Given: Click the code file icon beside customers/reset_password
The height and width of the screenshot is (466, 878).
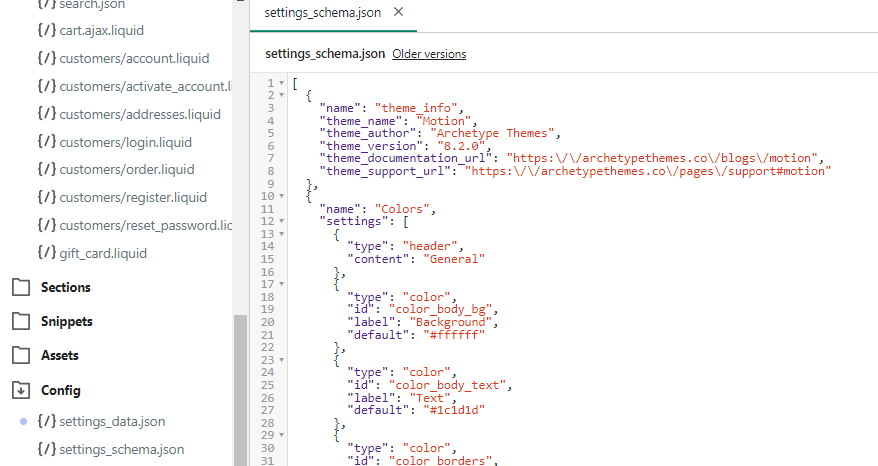Looking at the screenshot, I should coord(47,225).
